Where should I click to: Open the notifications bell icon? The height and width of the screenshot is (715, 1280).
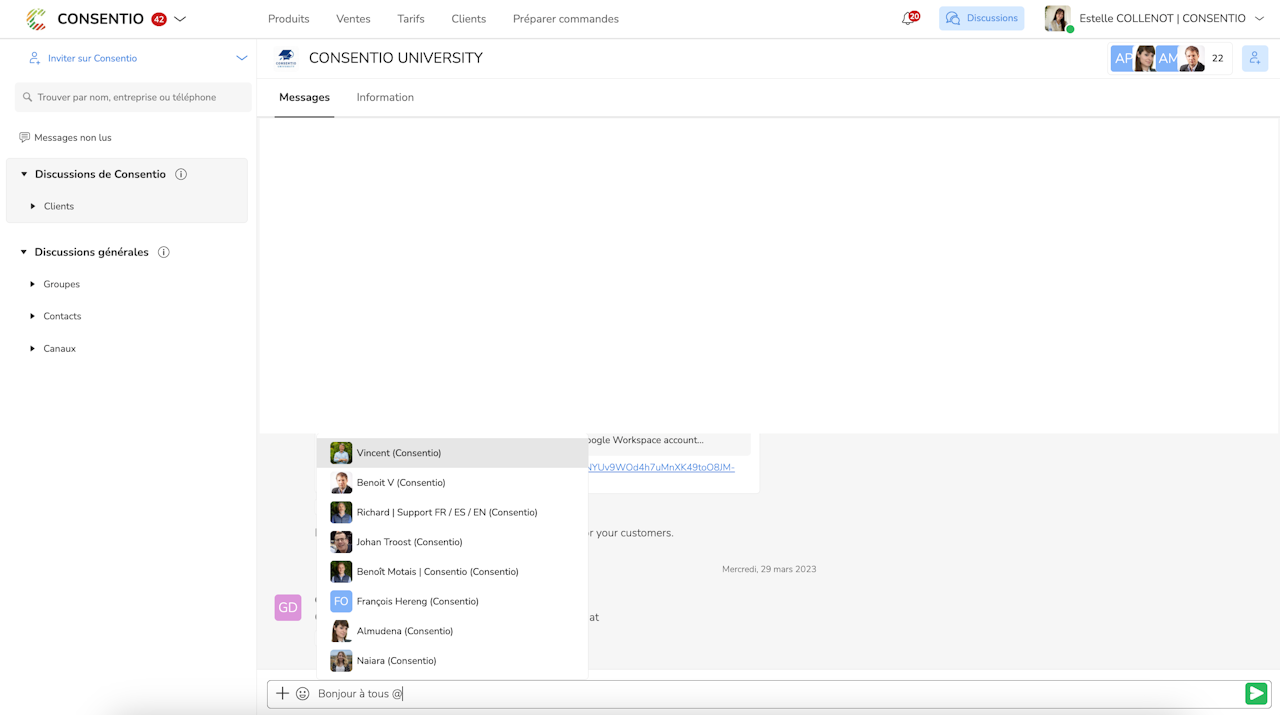pyautogui.click(x=908, y=19)
